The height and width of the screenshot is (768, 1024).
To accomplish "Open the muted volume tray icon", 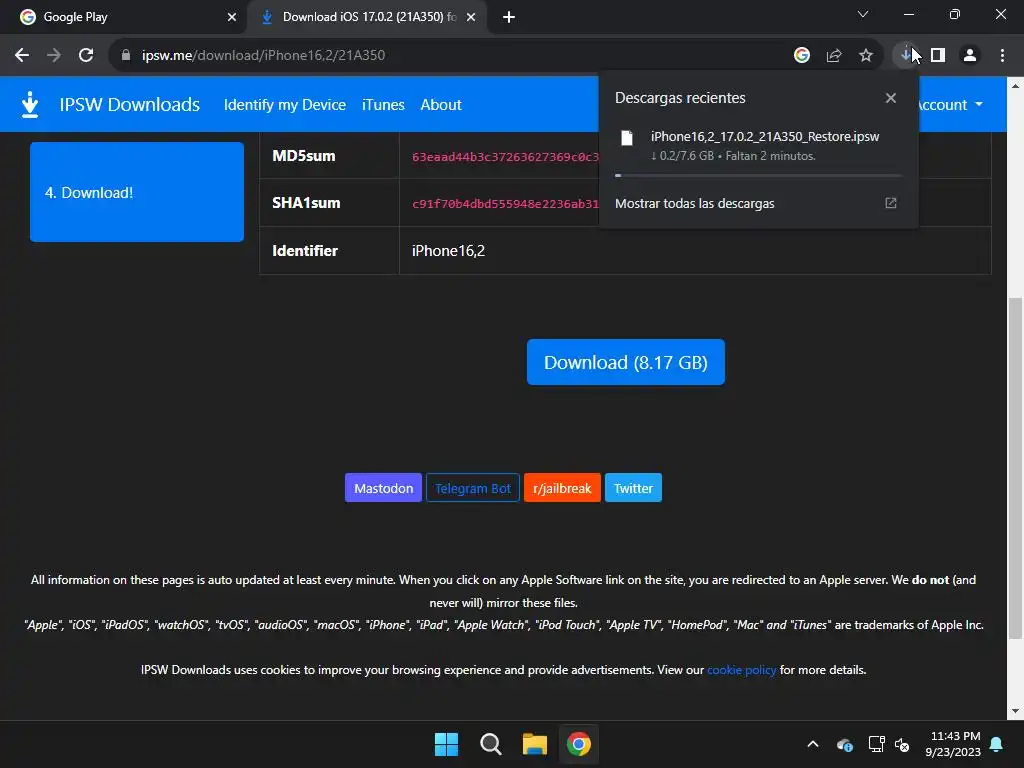I will [902, 744].
